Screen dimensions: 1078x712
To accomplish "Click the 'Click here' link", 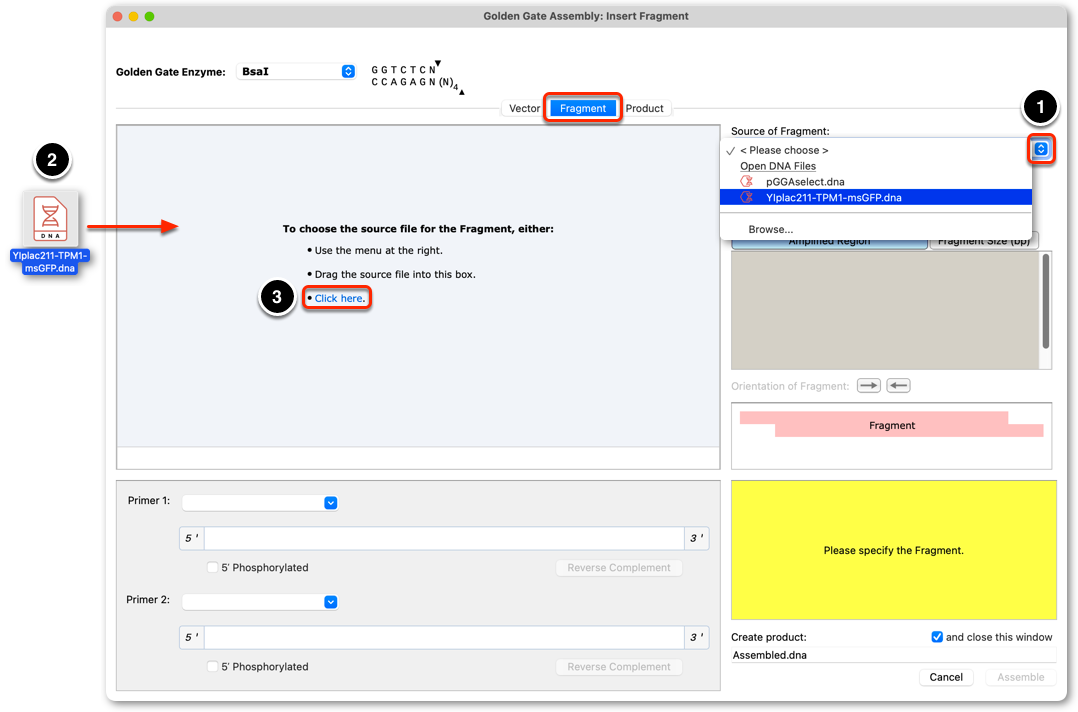I will tap(340, 298).
